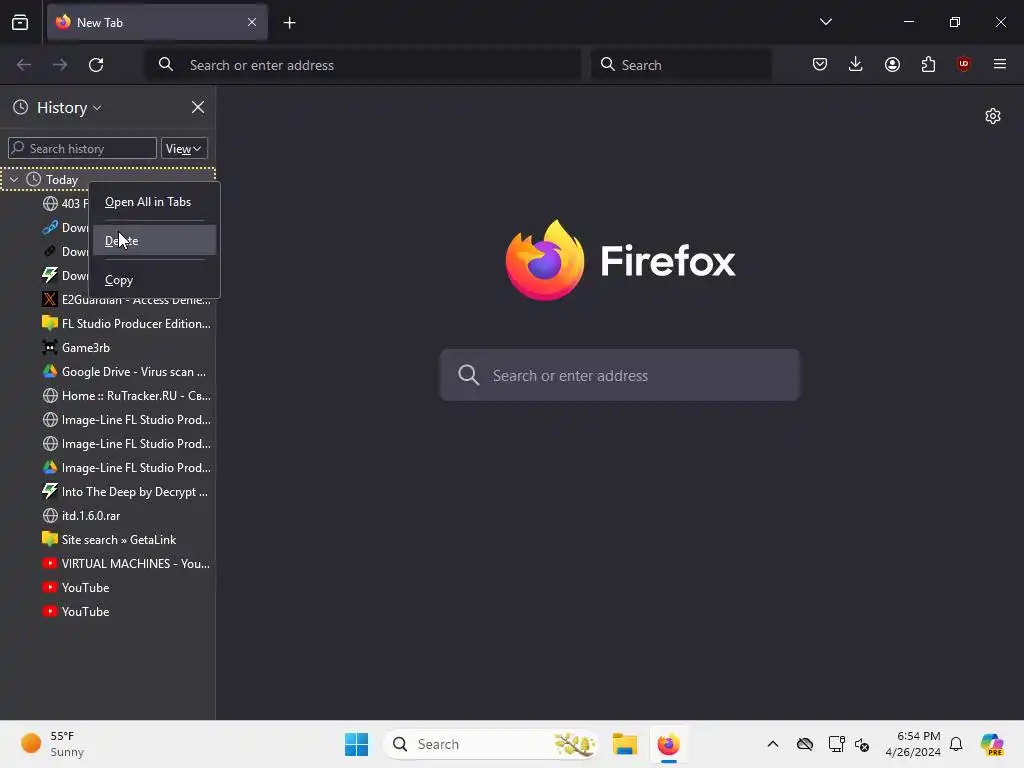
Task: Collapse the Today history folder
Action: (14, 180)
